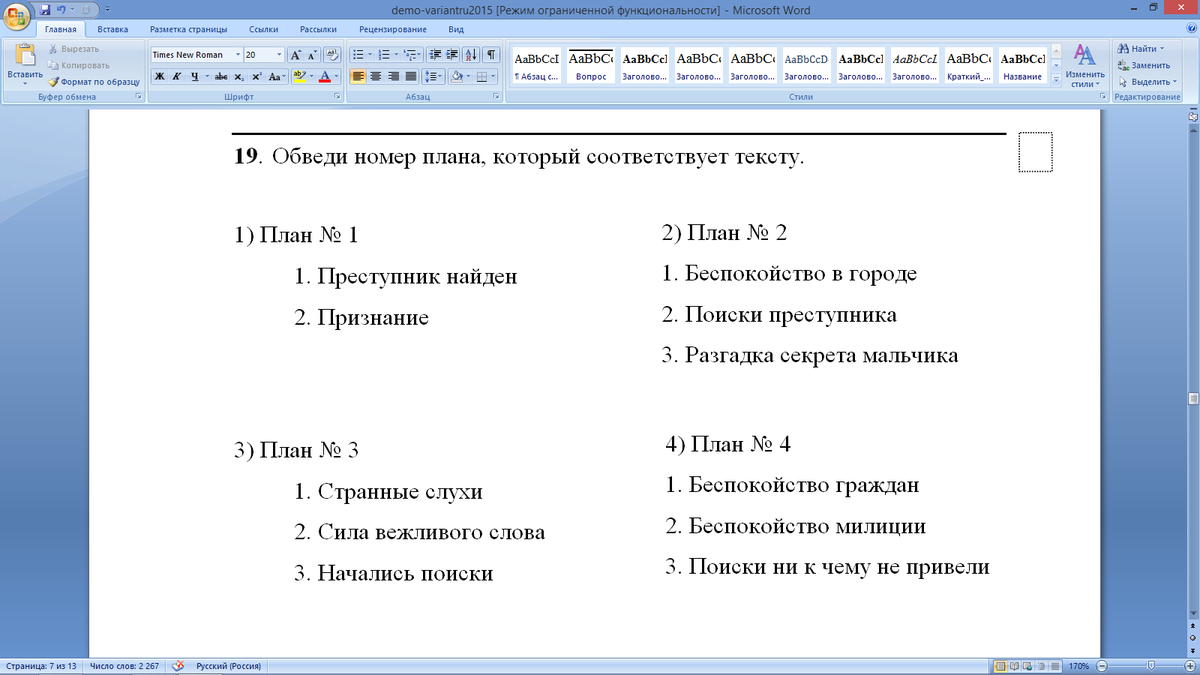Screen dimensions: 1200x675
Task: Toggle bold Ж formatting
Action: pos(159,76)
